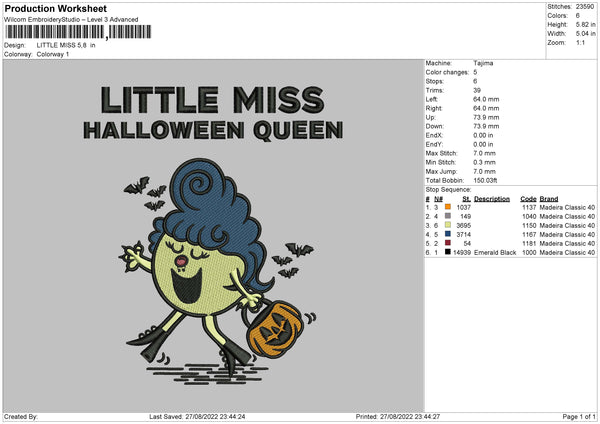Select stitch count '3695' in stop 3
Image resolution: width=600 pixels, height=424 pixels.
tap(463, 225)
